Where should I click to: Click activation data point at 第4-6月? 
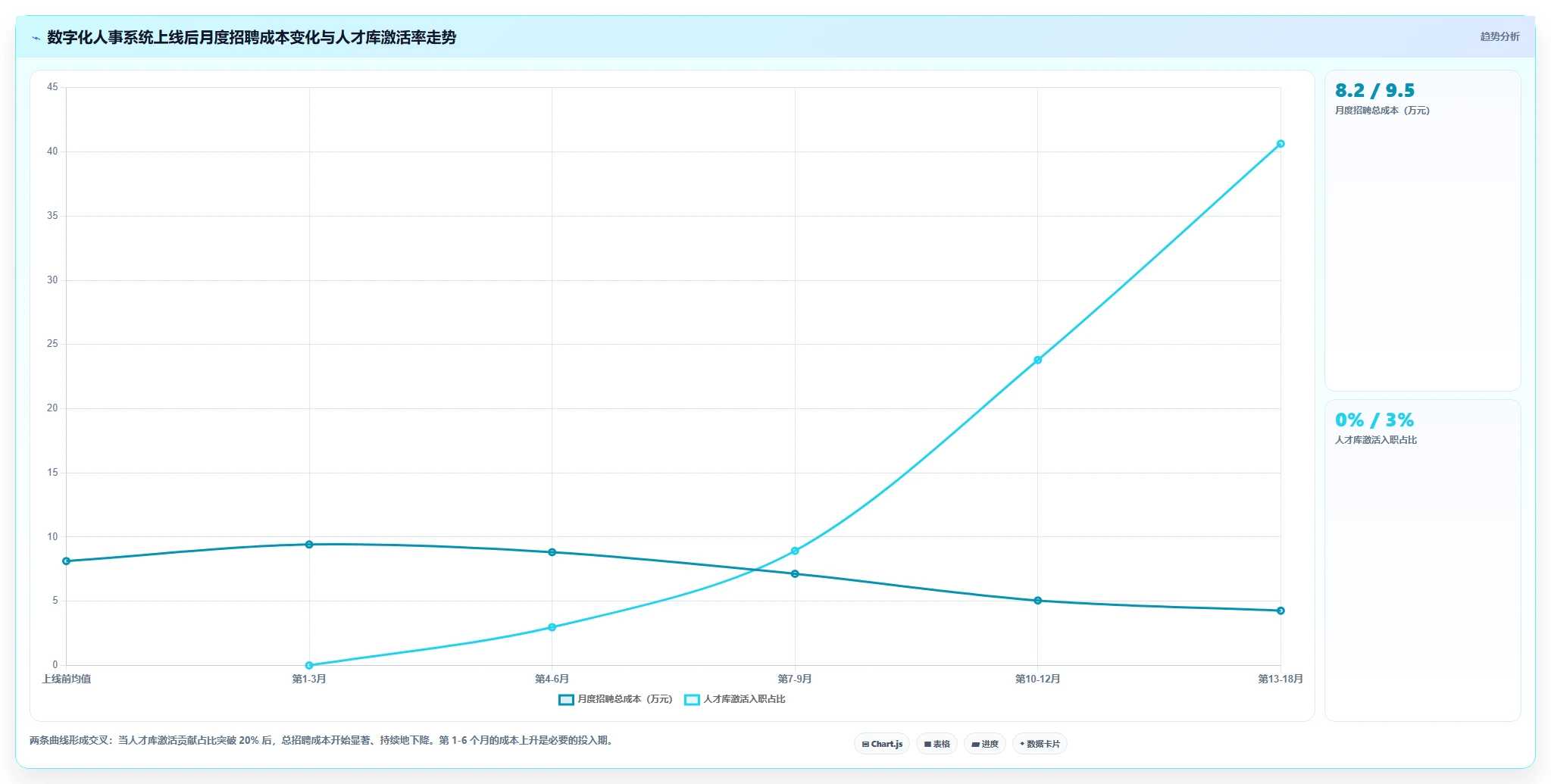(552, 627)
